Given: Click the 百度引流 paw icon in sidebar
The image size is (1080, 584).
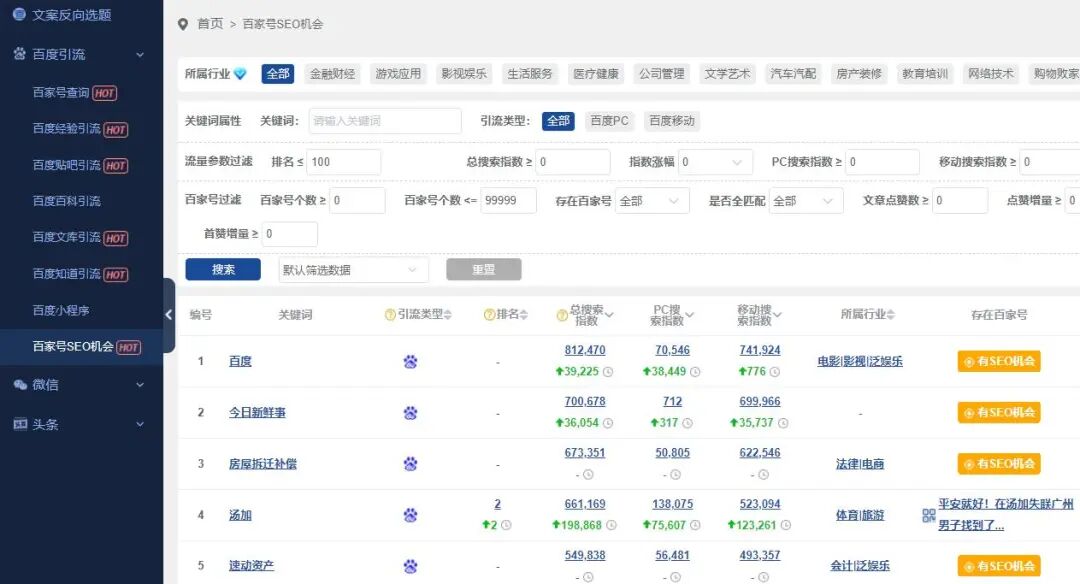Looking at the screenshot, I should coord(20,54).
